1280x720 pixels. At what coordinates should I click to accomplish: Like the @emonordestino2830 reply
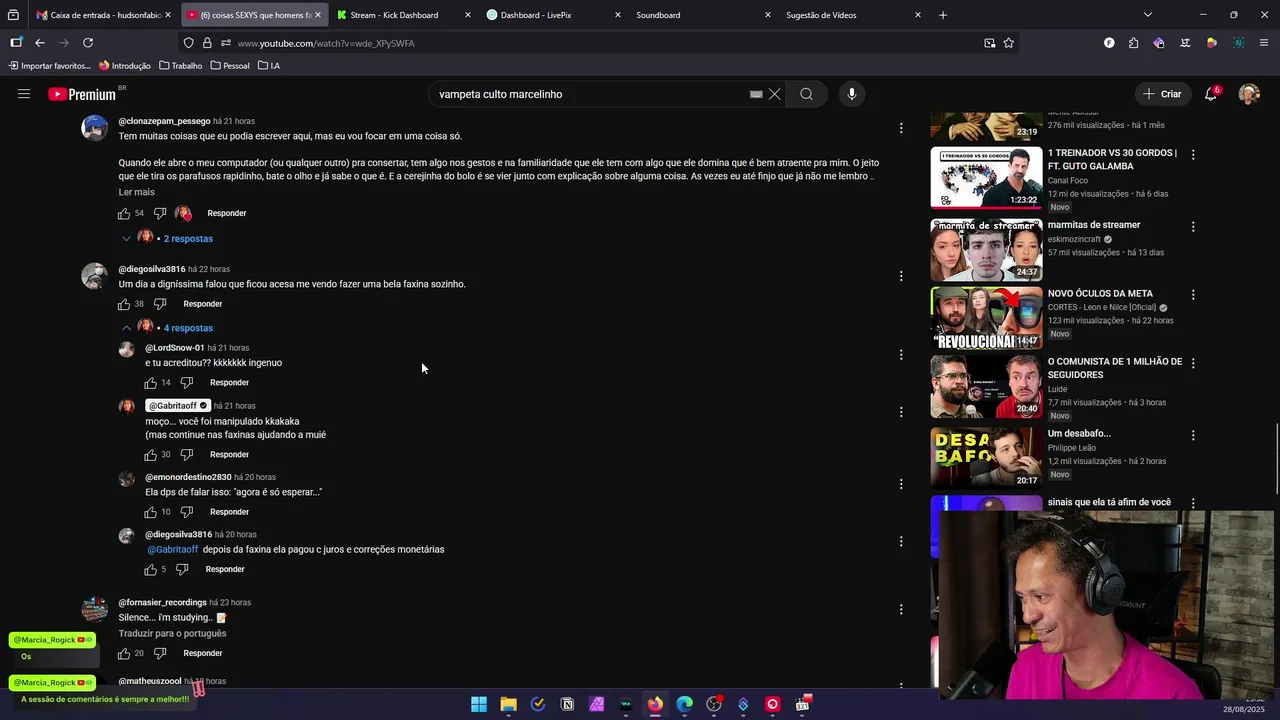tap(150, 512)
